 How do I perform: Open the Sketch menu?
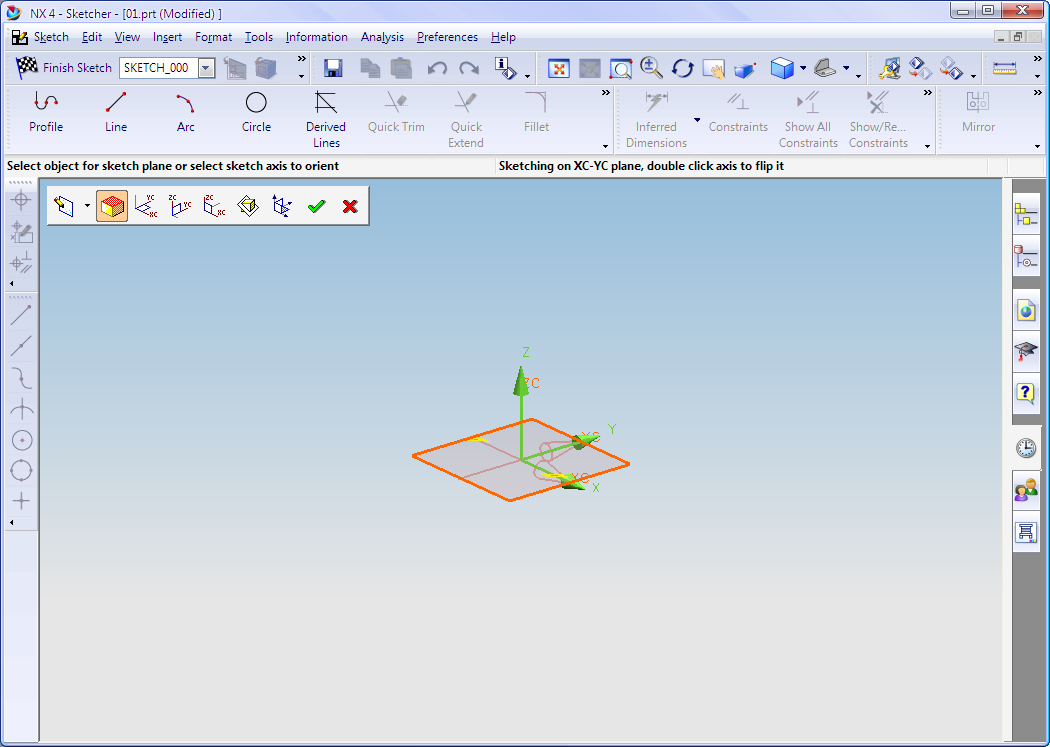point(51,37)
